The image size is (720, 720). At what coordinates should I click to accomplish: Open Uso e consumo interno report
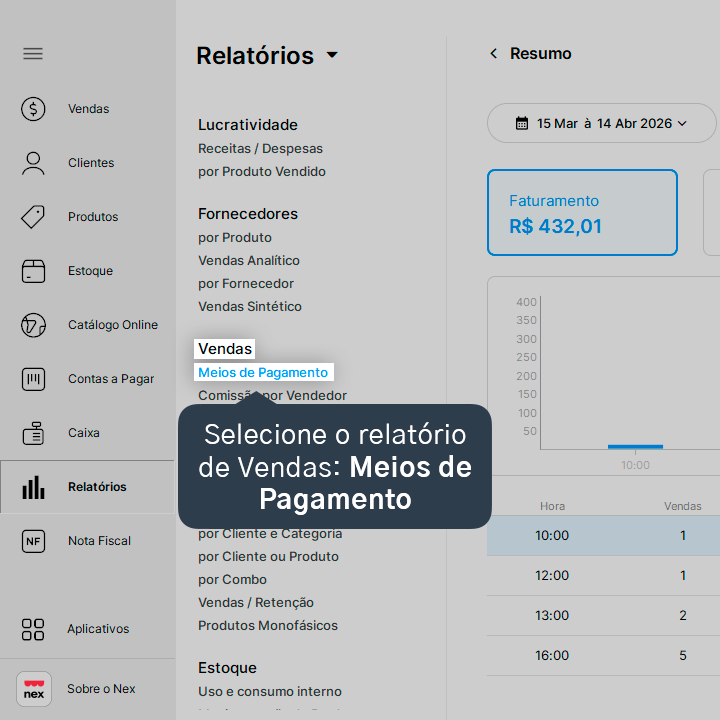[270, 692]
